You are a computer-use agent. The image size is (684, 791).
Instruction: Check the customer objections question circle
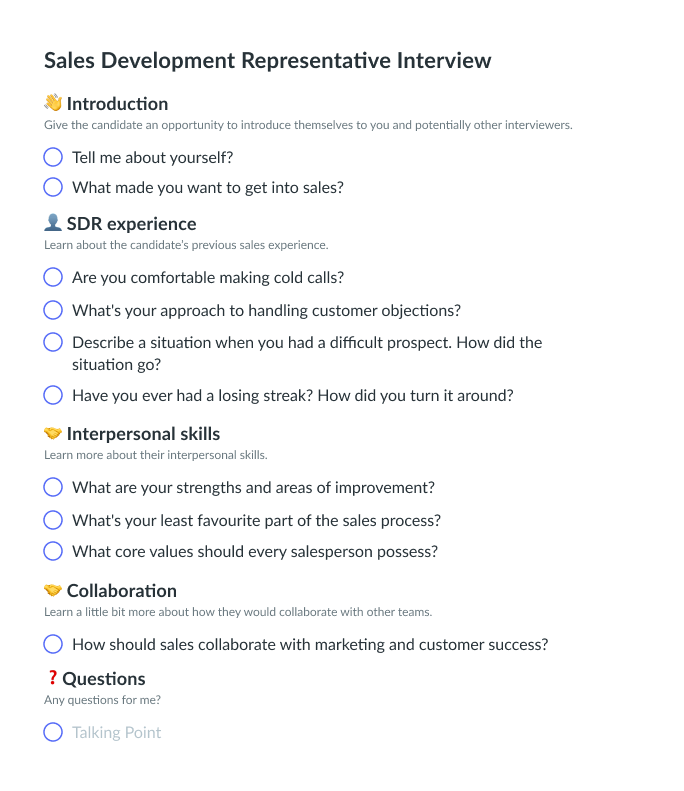click(x=53, y=310)
